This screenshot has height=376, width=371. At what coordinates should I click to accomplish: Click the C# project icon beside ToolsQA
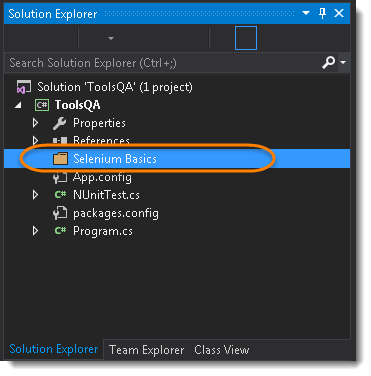point(42,105)
